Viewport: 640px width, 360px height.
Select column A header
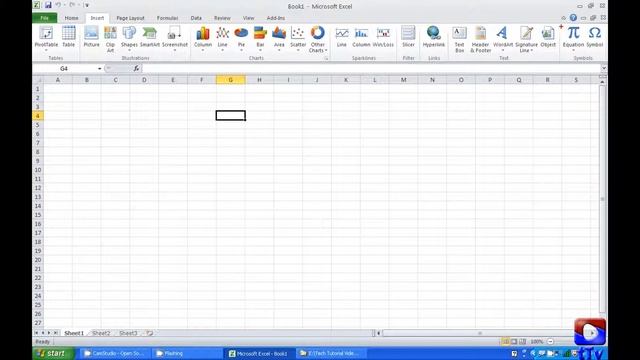click(x=58, y=80)
